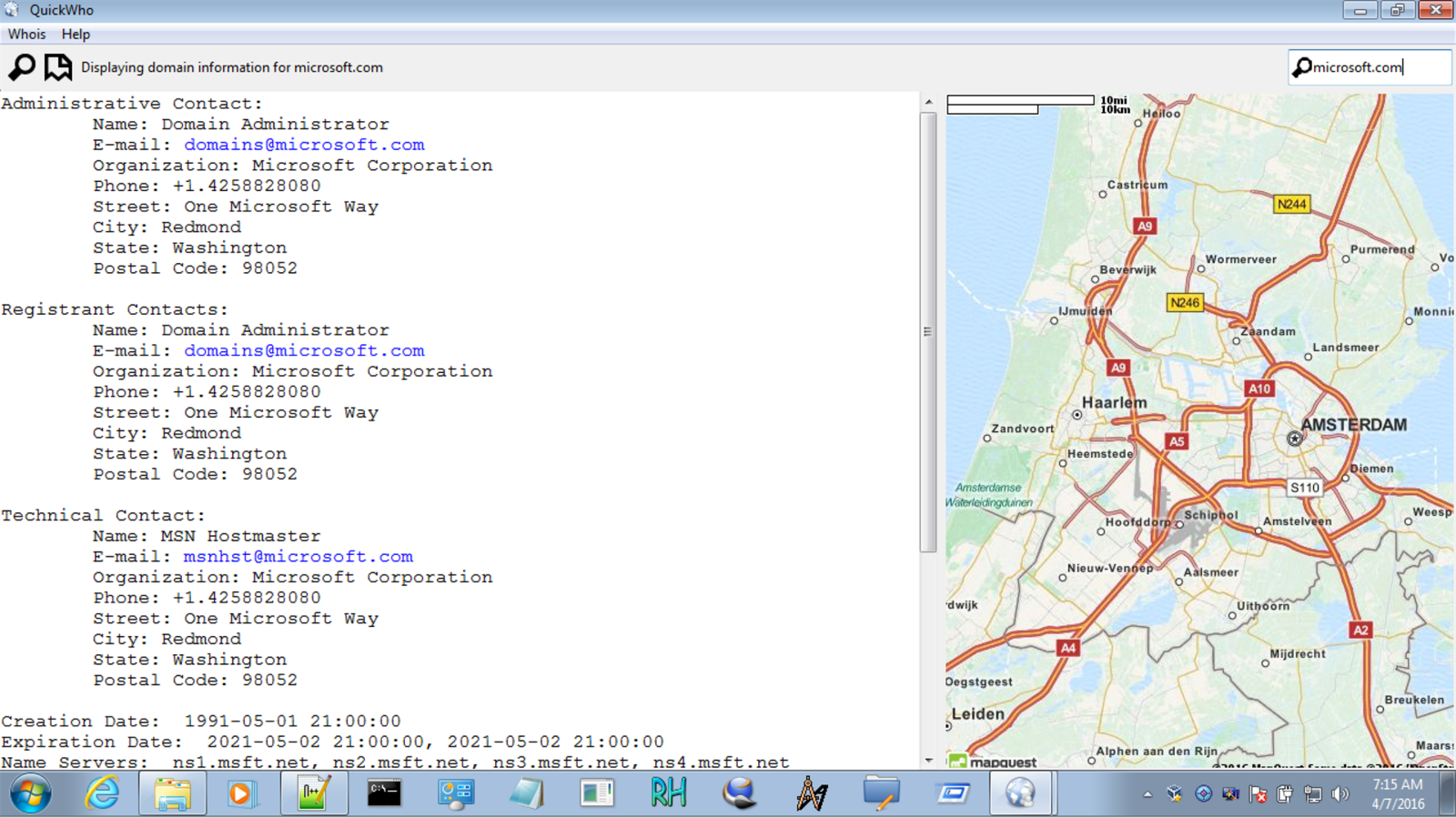1456x818 pixels.
Task: Click the Registrant "Street: One Microsoft Way" line
Action: point(236,412)
